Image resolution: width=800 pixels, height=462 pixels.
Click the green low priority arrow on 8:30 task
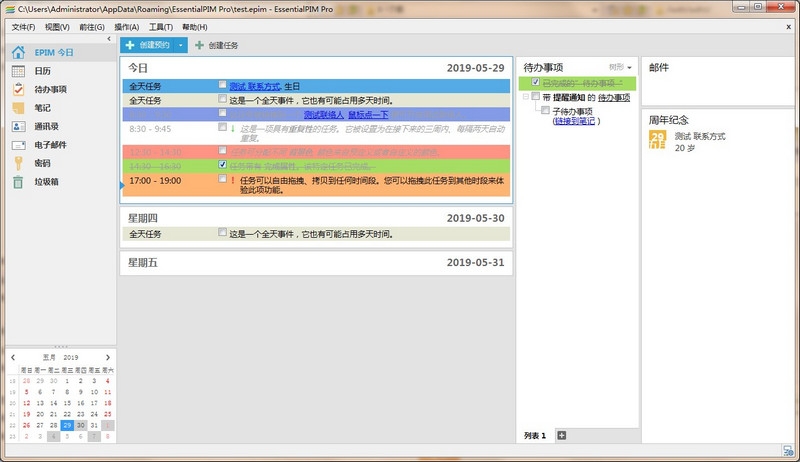(x=233, y=129)
